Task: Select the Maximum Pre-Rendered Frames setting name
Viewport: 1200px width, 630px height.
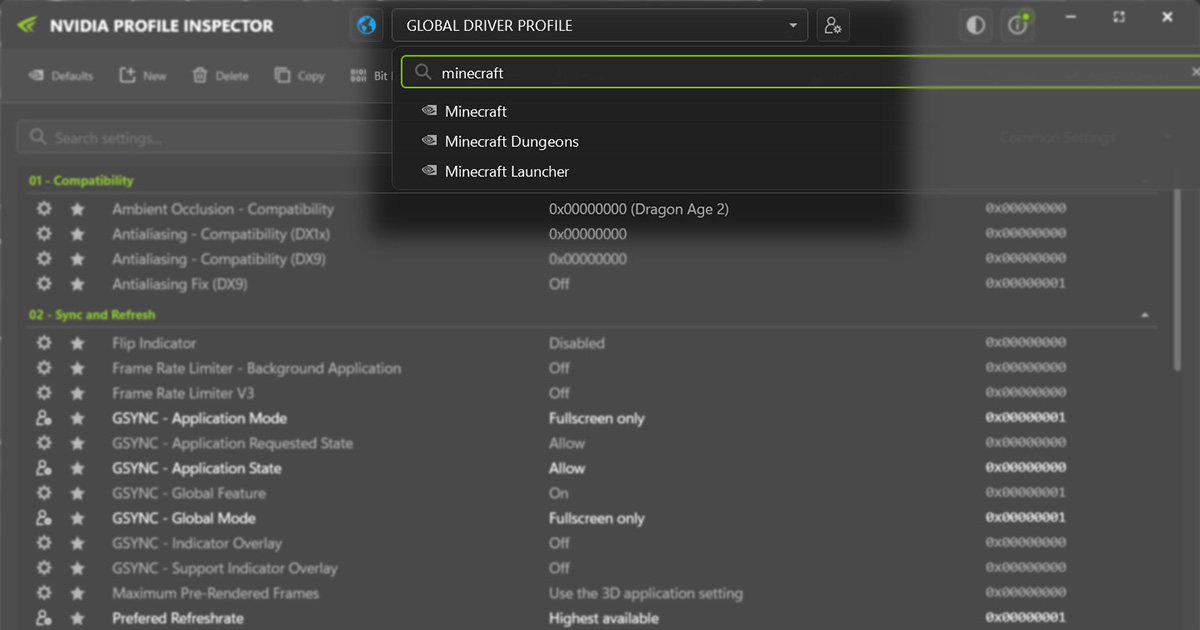Action: pos(216,593)
